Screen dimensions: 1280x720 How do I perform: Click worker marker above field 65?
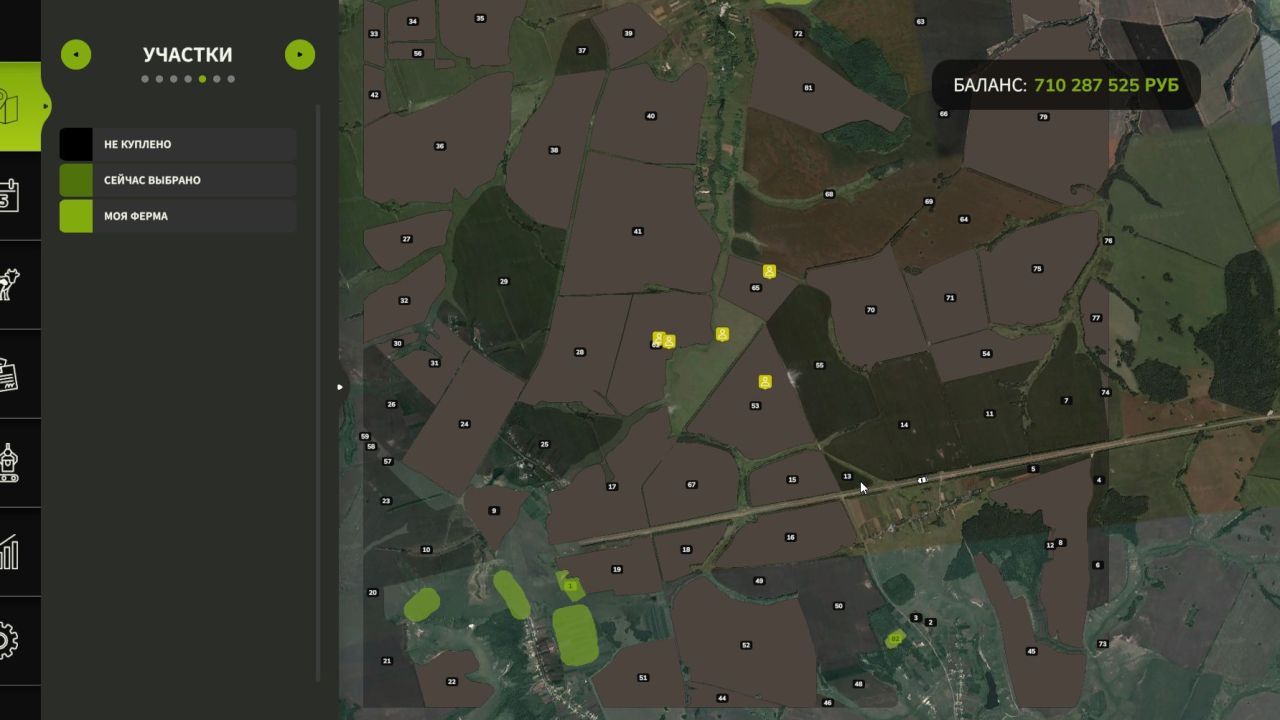(x=769, y=271)
